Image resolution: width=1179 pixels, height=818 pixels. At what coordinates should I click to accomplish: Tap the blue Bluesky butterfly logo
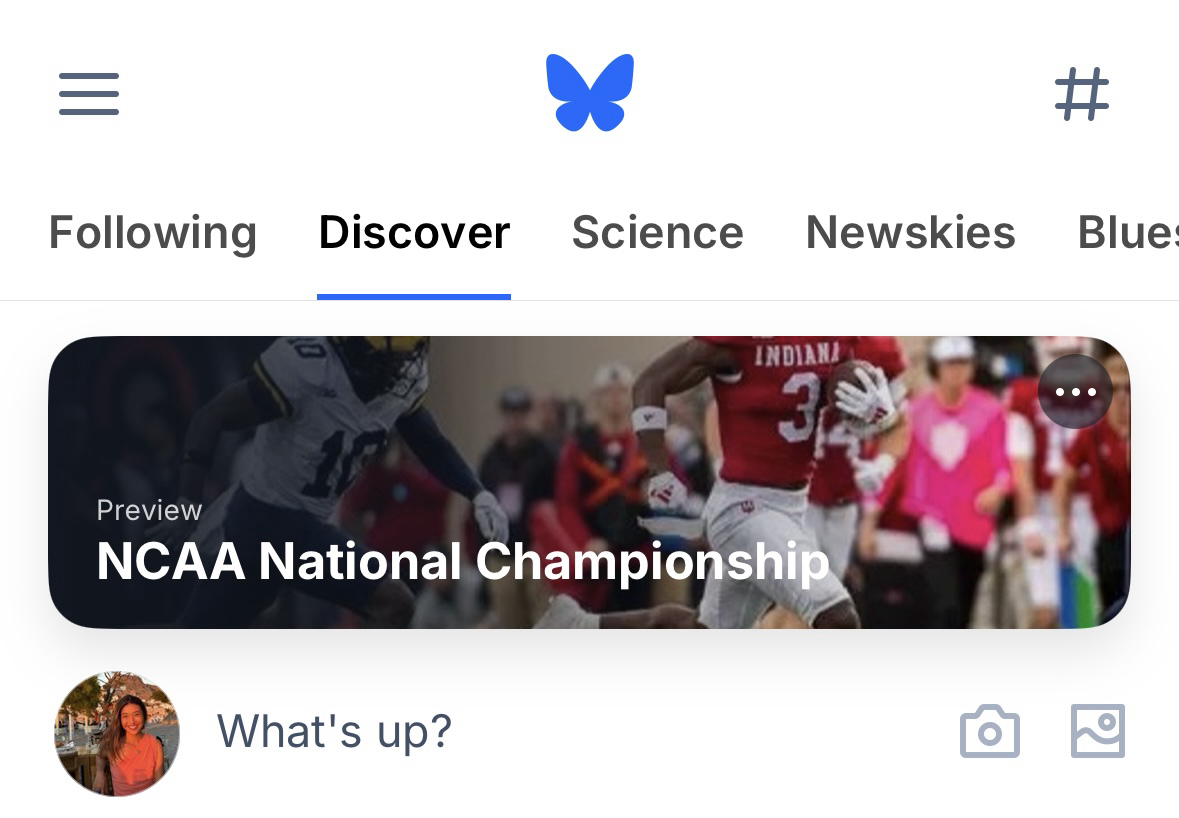click(x=590, y=92)
